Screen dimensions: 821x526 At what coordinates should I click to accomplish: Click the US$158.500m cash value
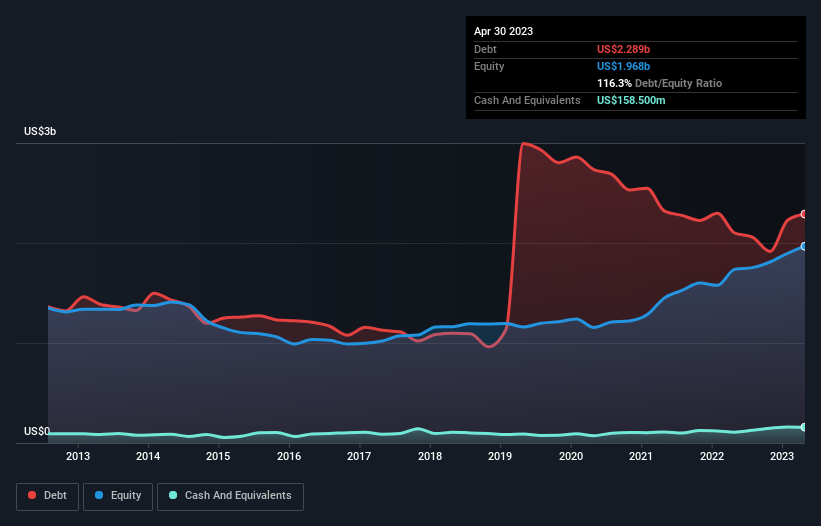[631, 100]
